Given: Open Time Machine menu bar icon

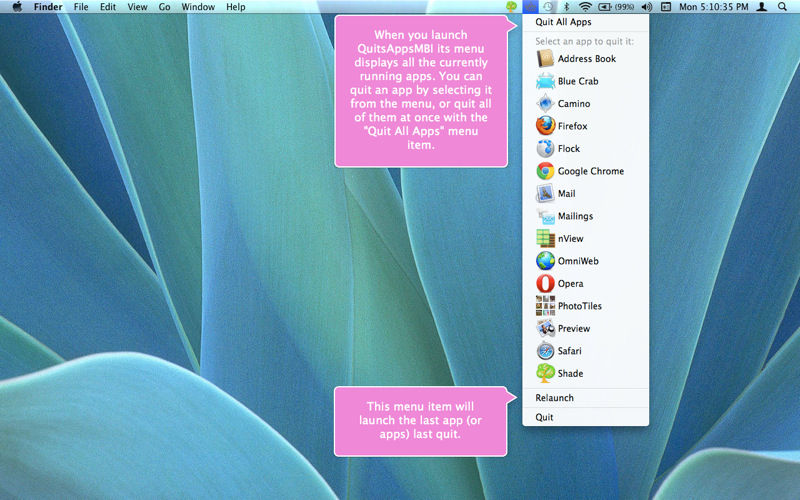Looking at the screenshot, I should pyautogui.click(x=548, y=7).
